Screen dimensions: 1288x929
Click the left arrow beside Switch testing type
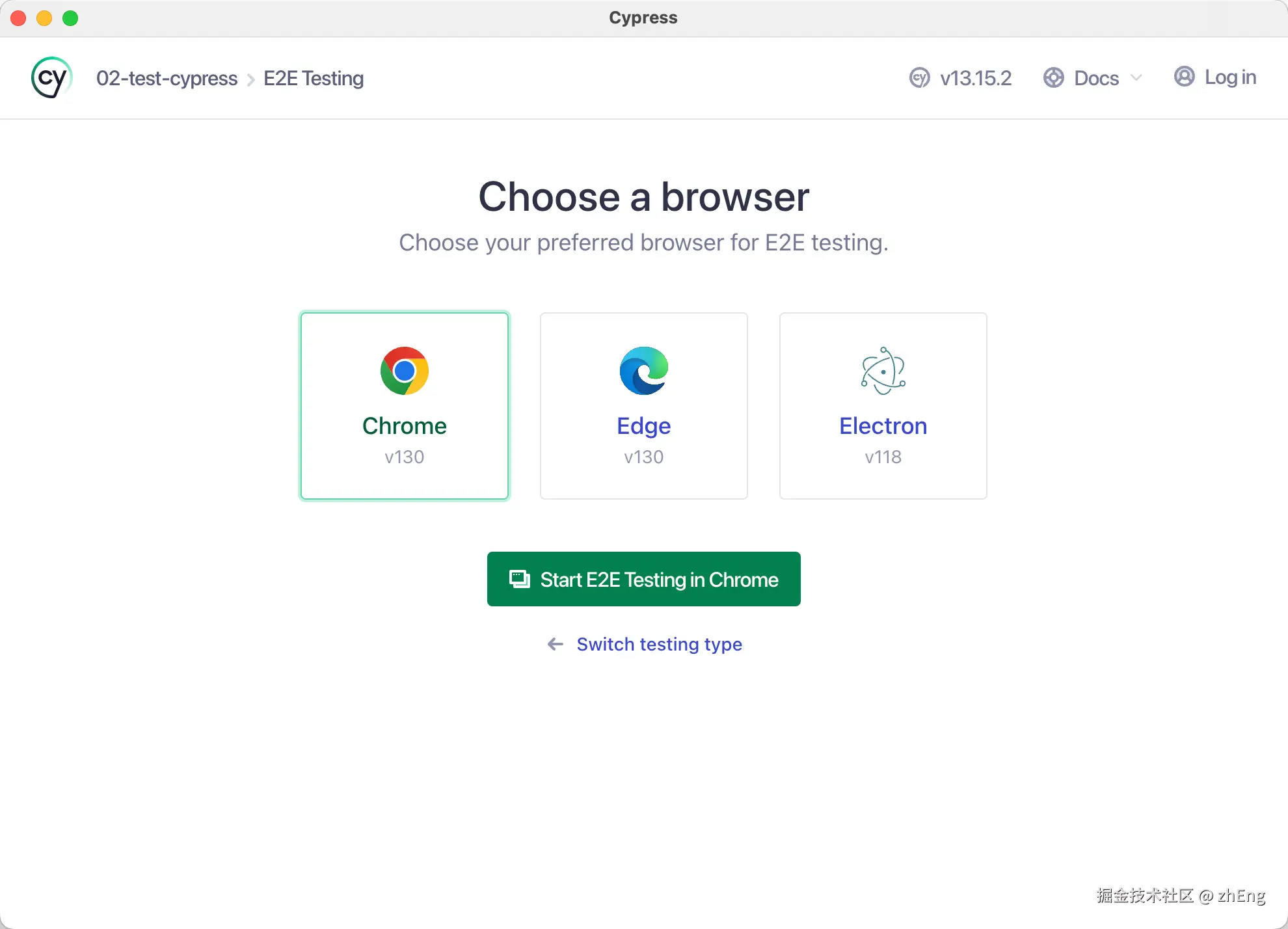pyautogui.click(x=555, y=644)
